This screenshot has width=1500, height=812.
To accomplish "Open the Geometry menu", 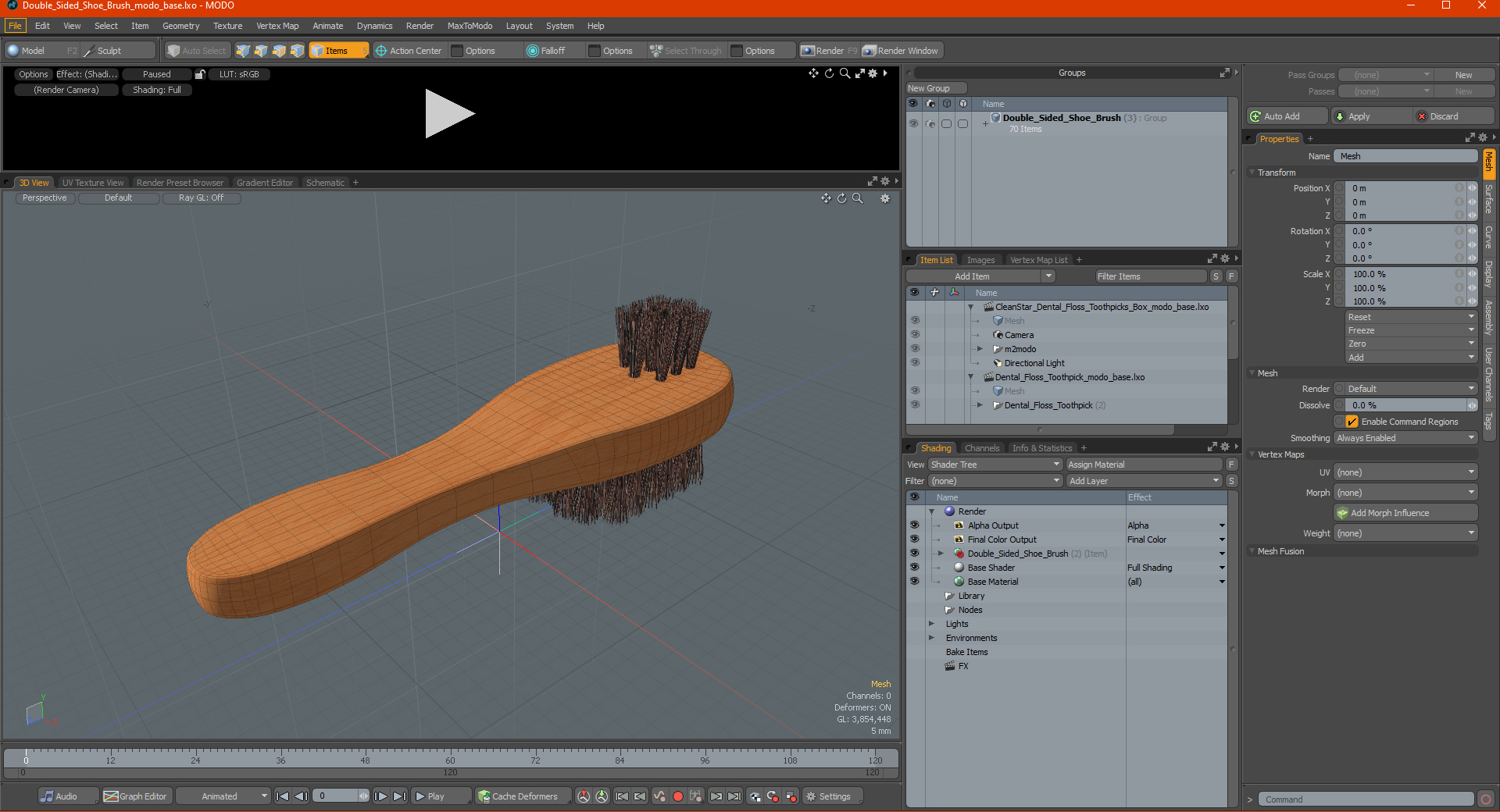I will (180, 26).
